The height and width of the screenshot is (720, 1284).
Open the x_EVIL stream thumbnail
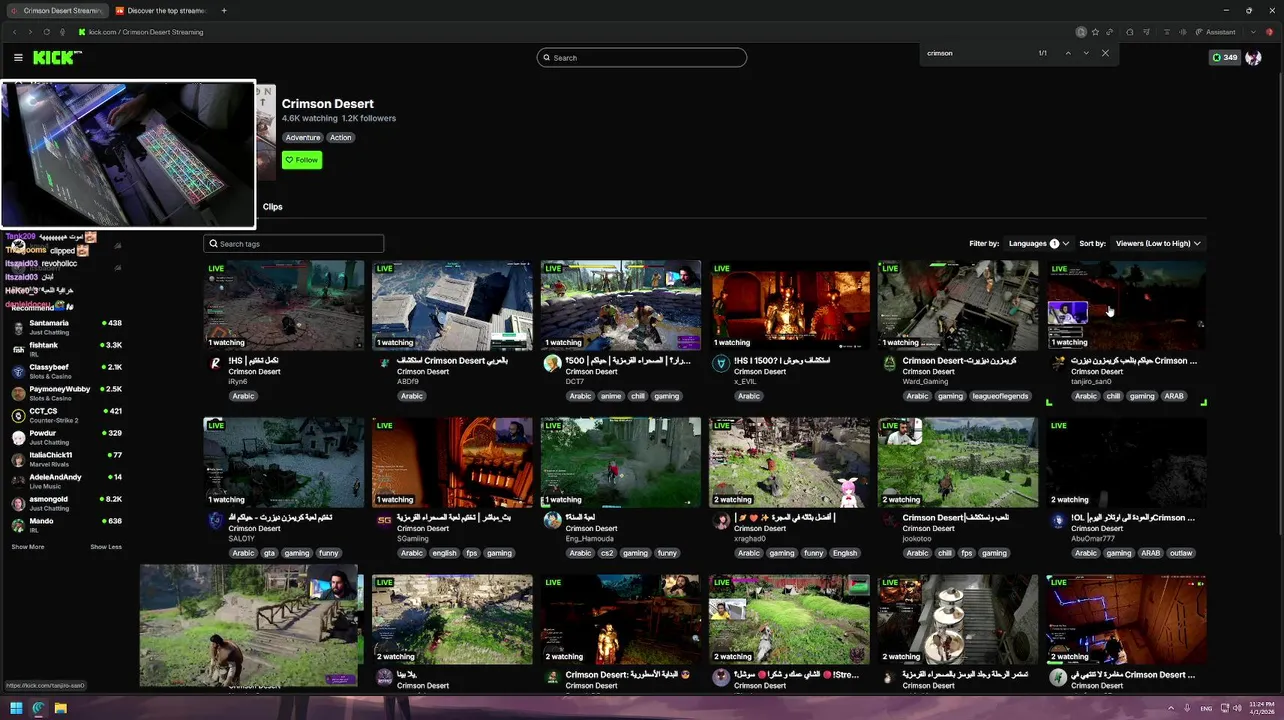(790, 305)
